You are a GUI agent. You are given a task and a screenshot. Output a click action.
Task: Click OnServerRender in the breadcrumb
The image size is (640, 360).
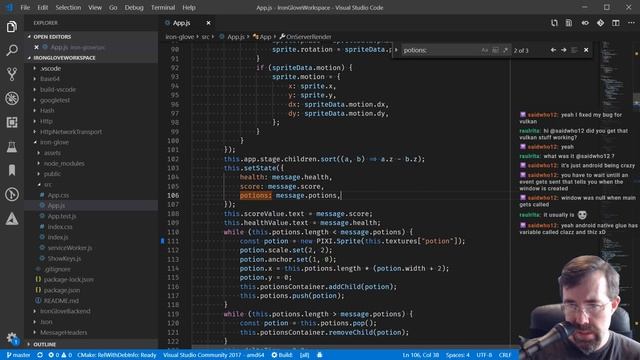tap(309, 37)
